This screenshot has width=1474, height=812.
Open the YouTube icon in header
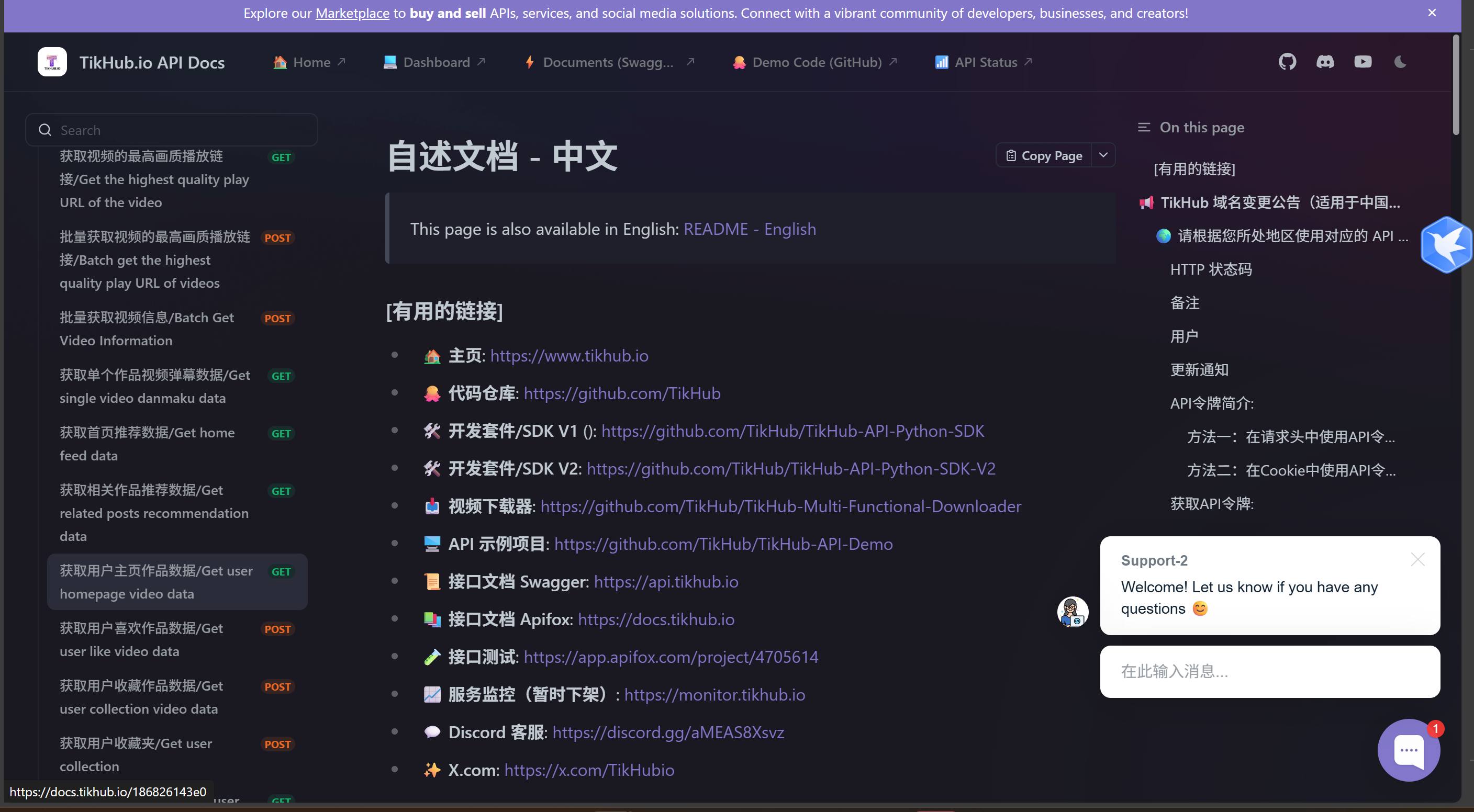tap(1363, 62)
